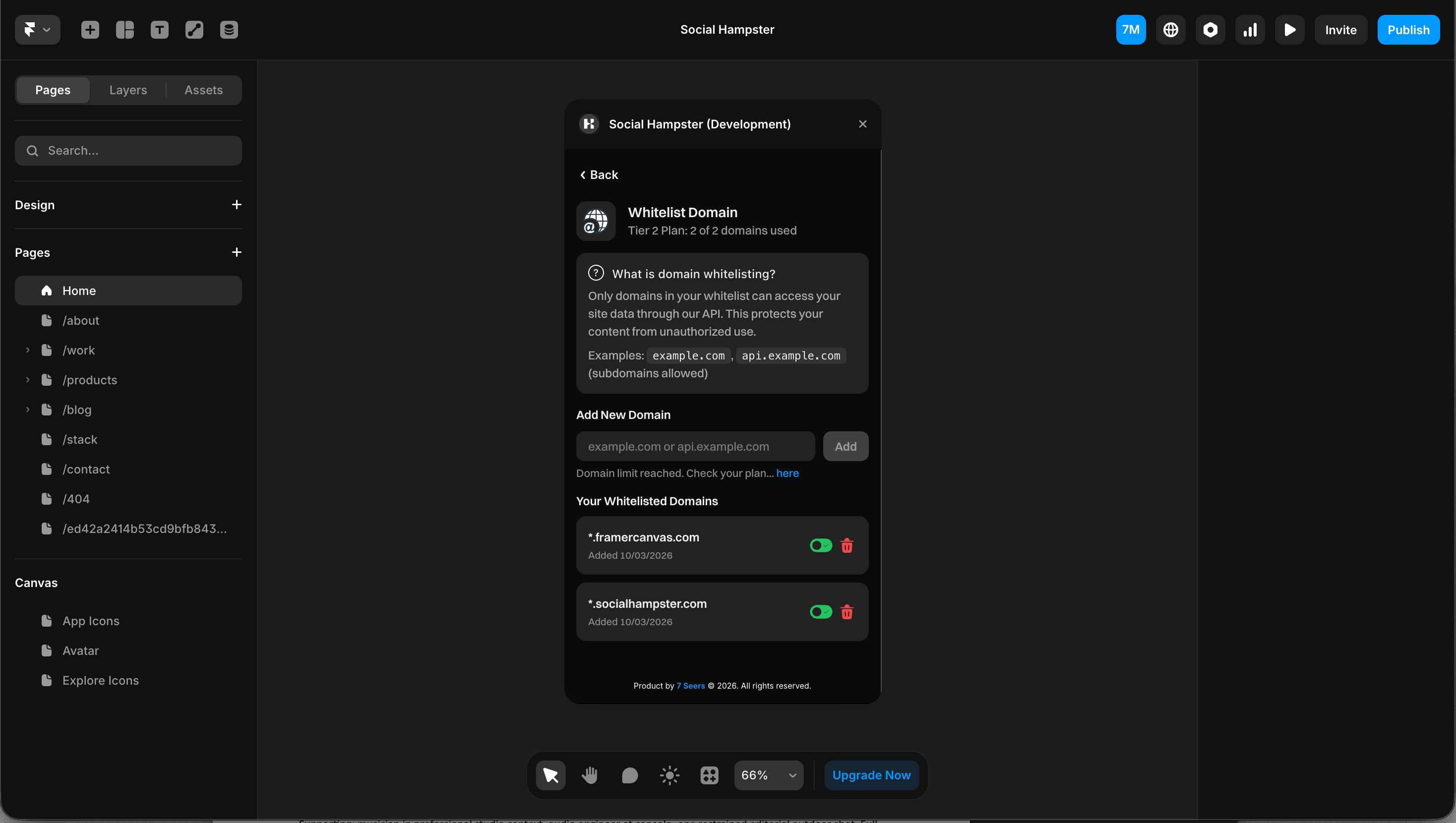The height and width of the screenshot is (823, 1456).
Task: Go Back in the plugin dialog
Action: click(x=599, y=175)
